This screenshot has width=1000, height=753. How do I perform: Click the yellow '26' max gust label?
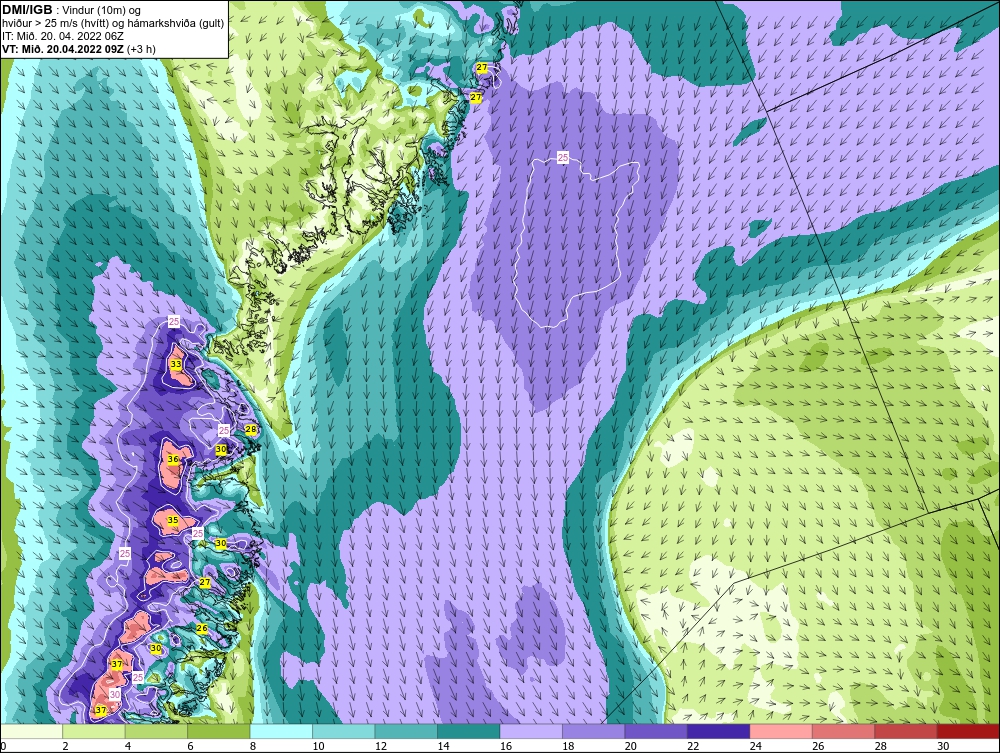pyautogui.click(x=202, y=628)
